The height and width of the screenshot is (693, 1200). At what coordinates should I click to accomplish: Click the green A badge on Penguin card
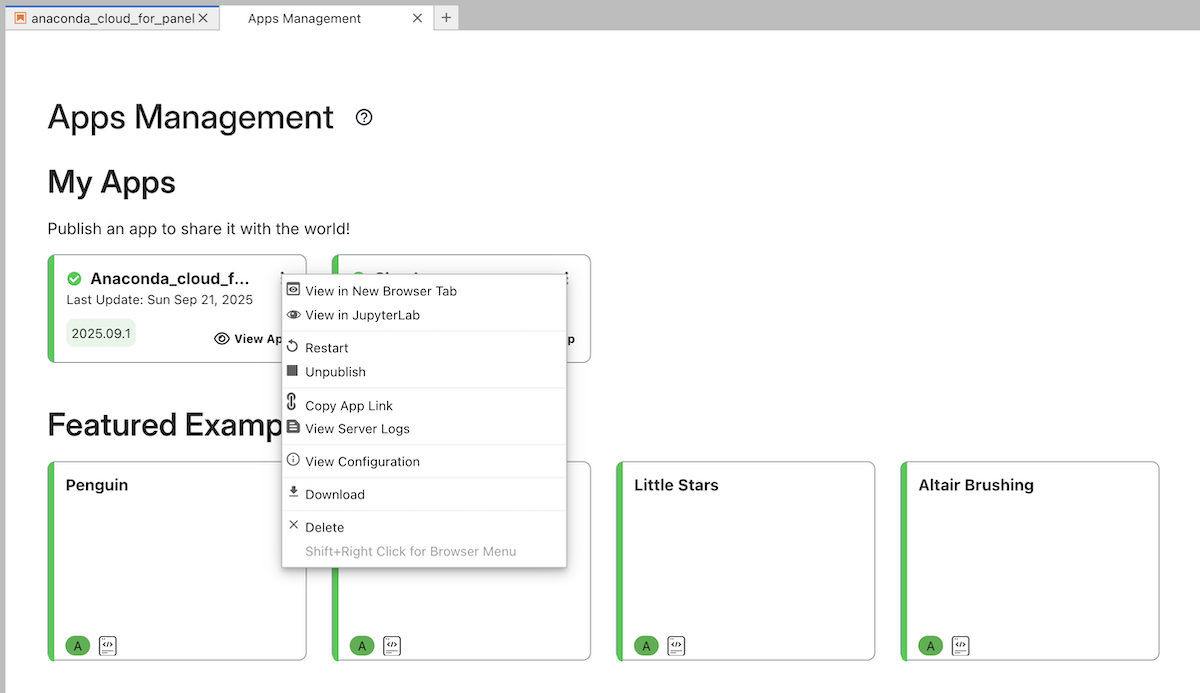point(77,646)
